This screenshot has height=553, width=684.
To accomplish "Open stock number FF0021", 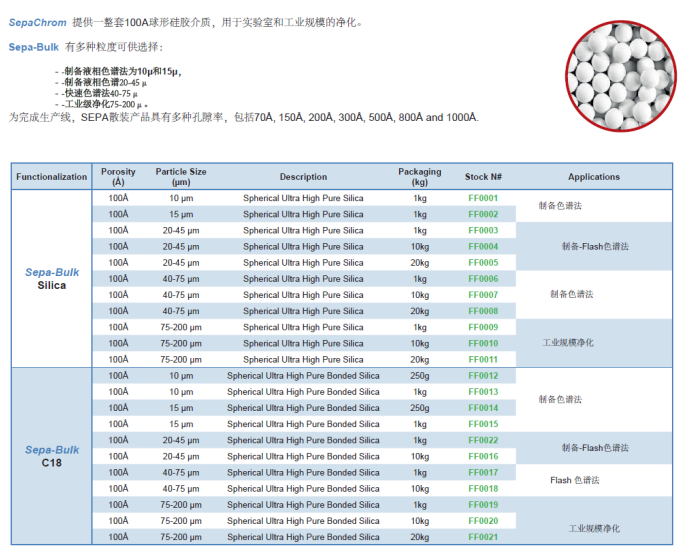I will (x=483, y=537).
